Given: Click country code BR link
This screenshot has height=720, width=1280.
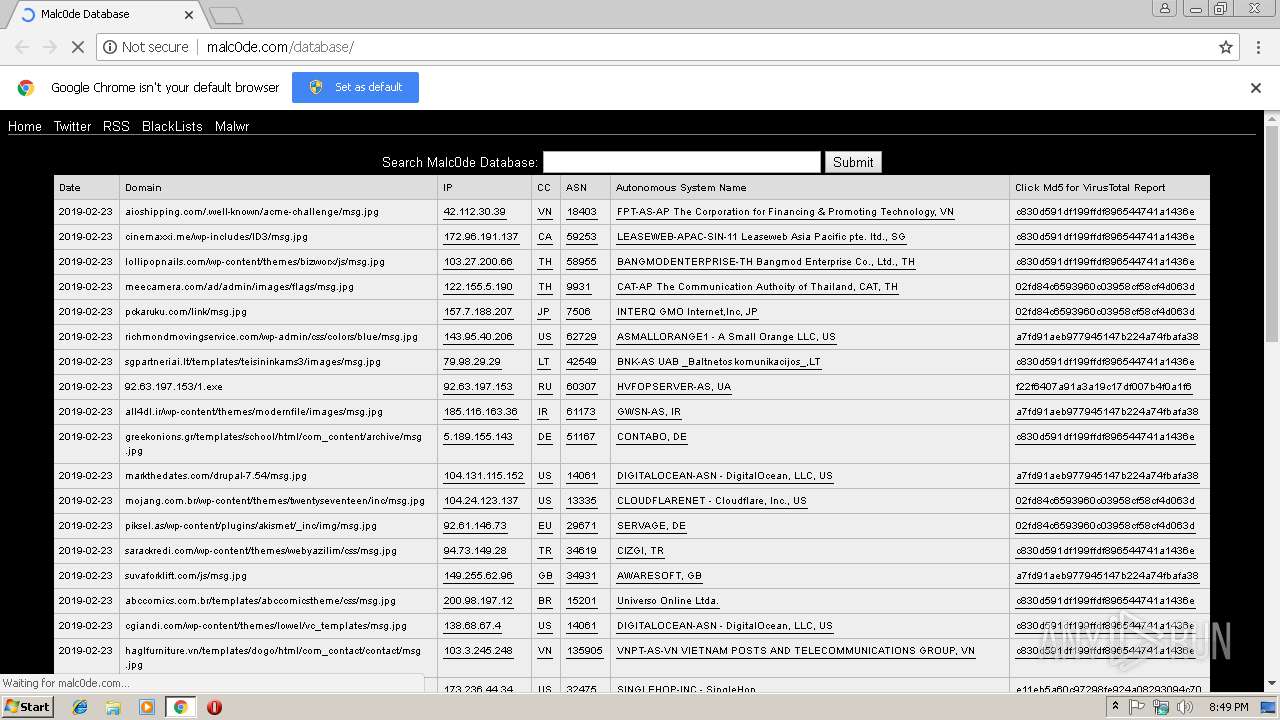Looking at the screenshot, I should click(x=545, y=601).
